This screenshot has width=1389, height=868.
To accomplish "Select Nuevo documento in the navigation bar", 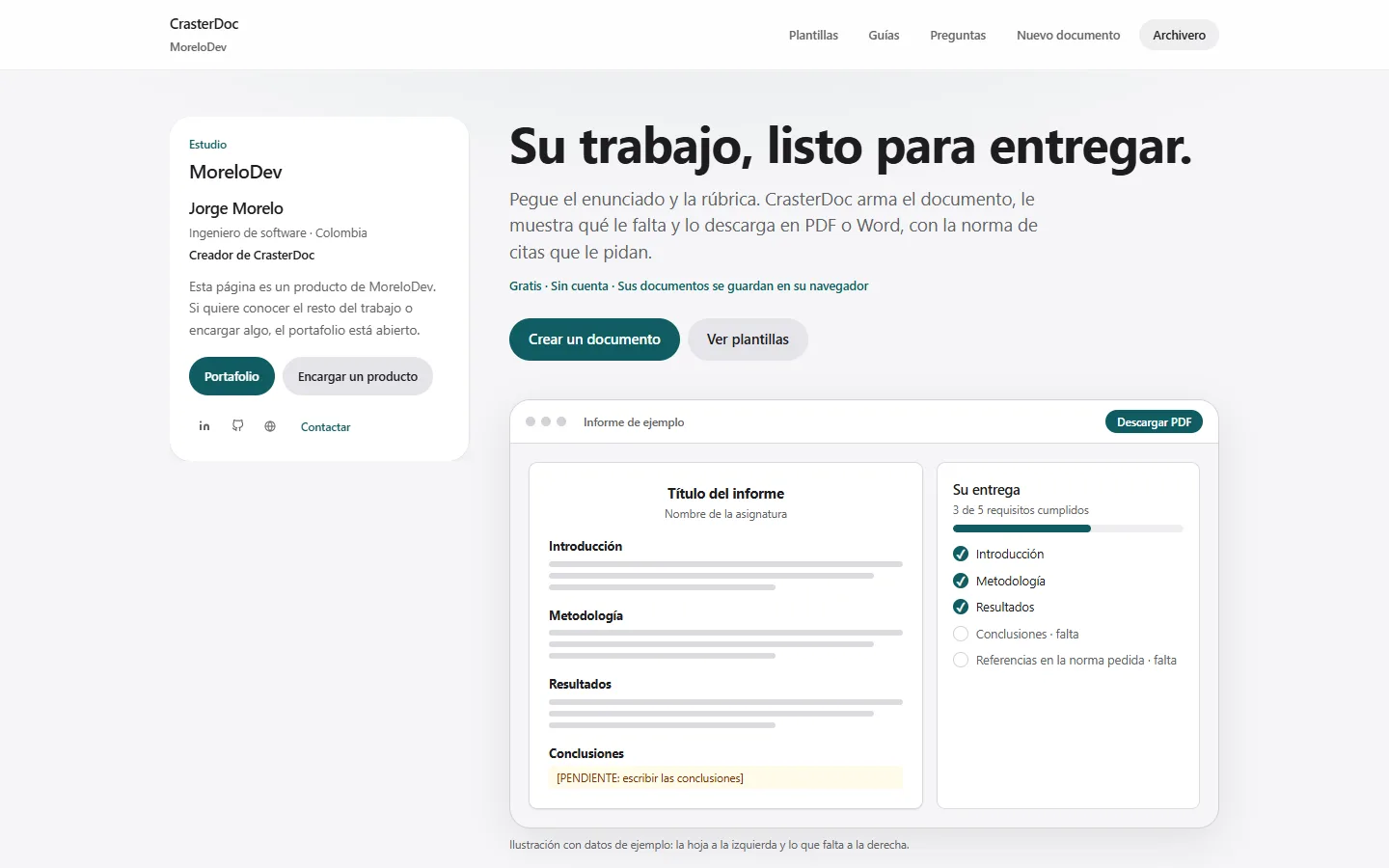I will 1069,35.
